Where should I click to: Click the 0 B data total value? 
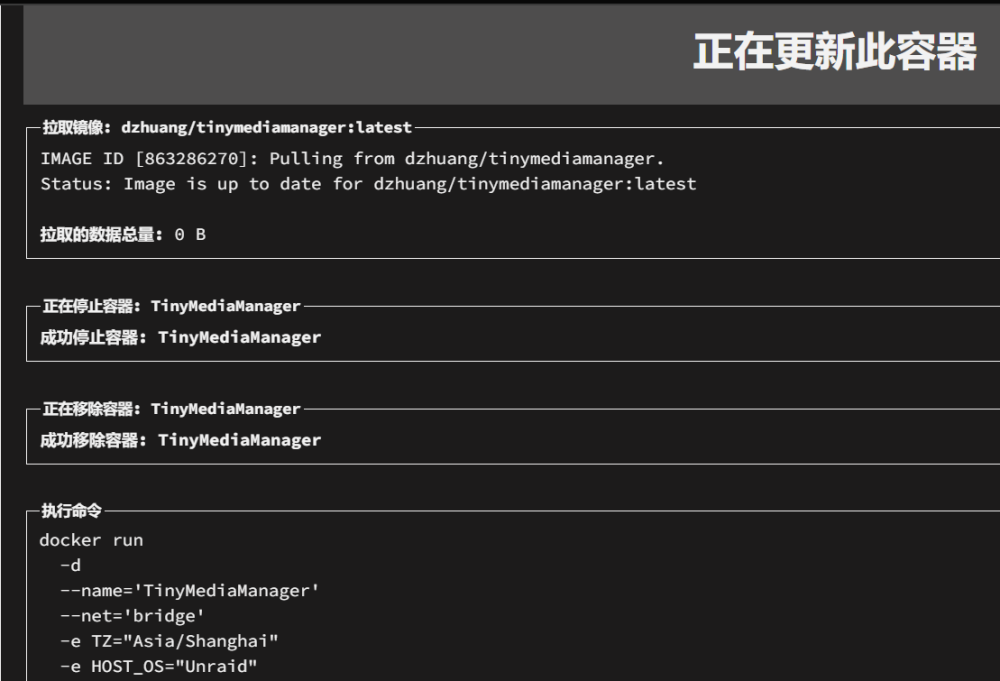click(190, 235)
